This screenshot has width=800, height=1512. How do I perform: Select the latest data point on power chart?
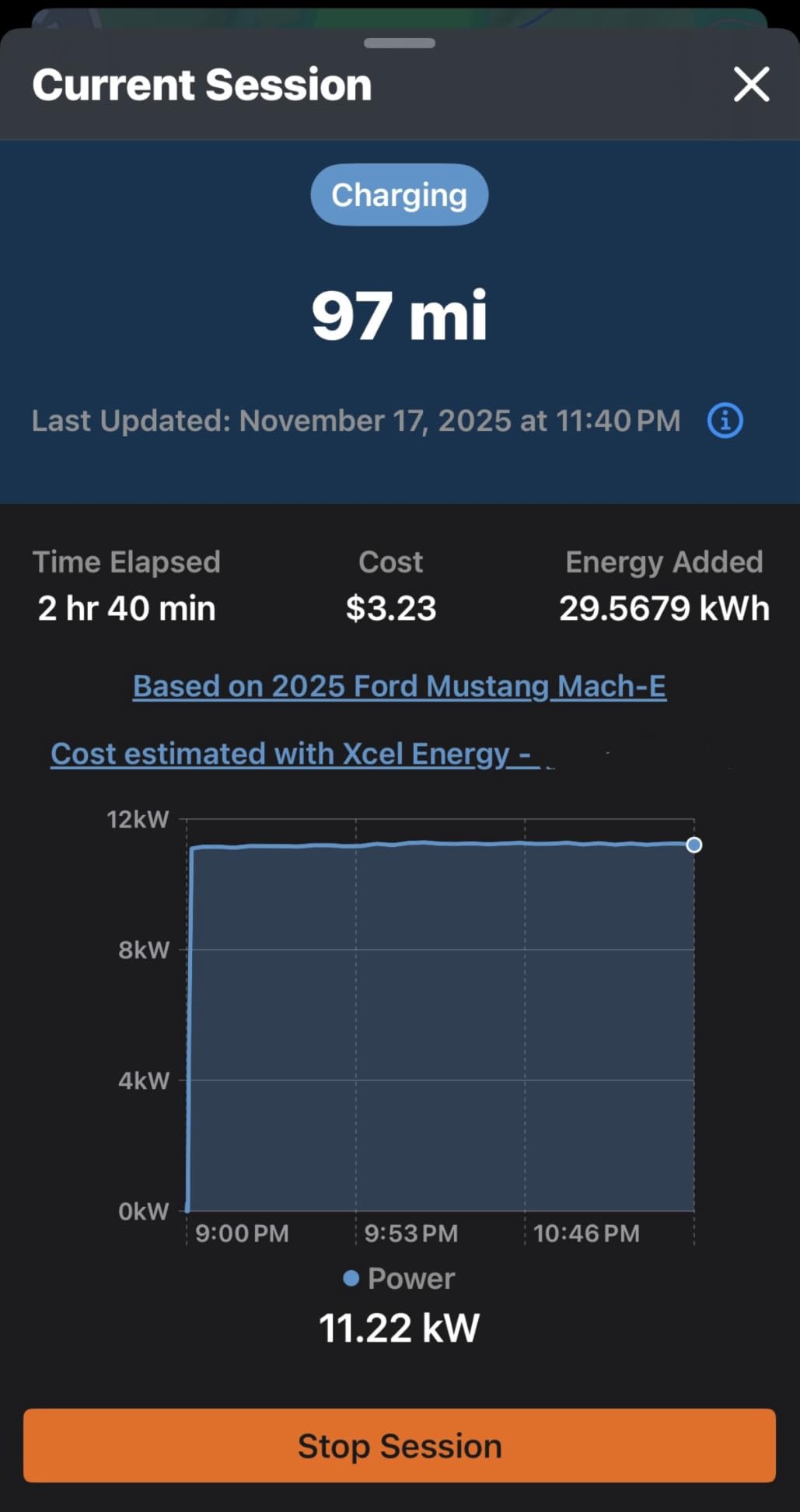(694, 845)
